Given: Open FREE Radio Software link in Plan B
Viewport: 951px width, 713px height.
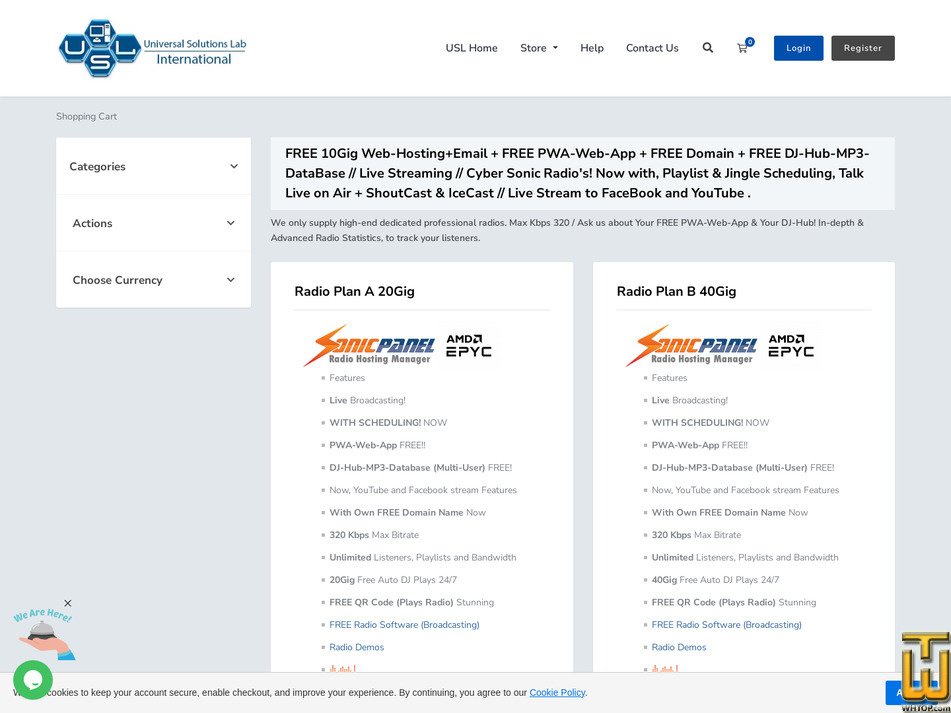Looking at the screenshot, I should tap(726, 624).
